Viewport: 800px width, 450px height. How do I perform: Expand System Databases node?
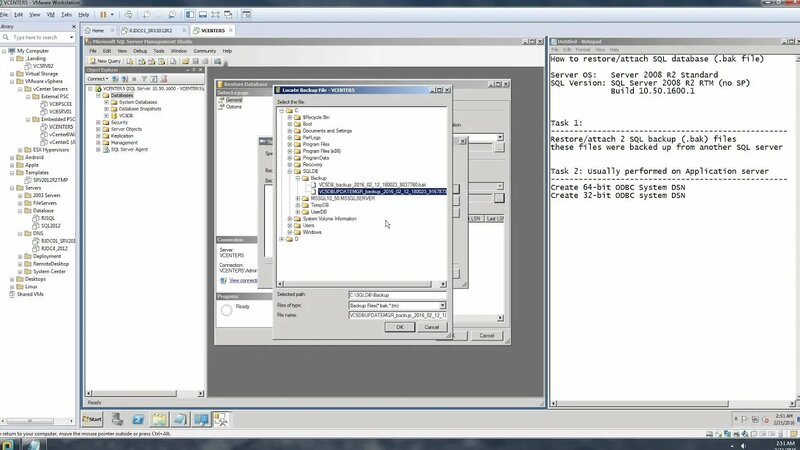107,102
